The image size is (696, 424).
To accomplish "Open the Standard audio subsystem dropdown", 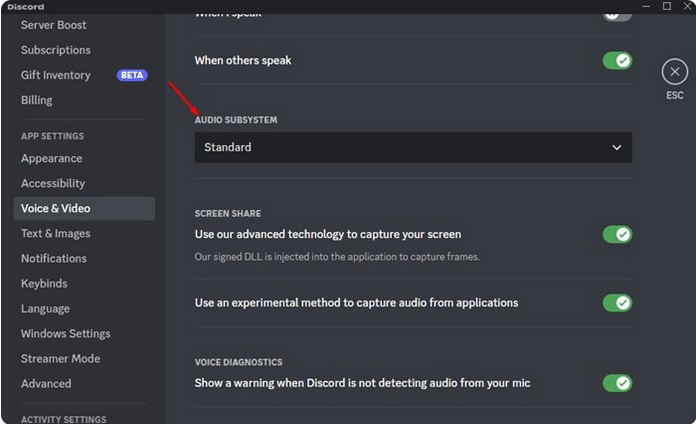I will pyautogui.click(x=413, y=147).
